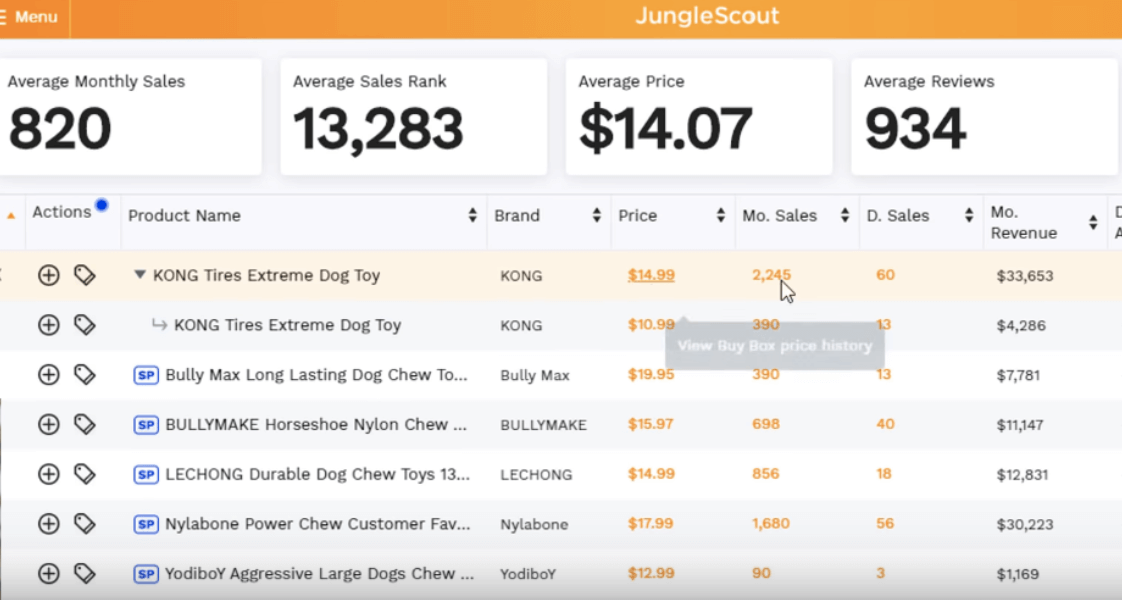Image resolution: width=1122 pixels, height=600 pixels.
Task: Sort table by Product Name column arrows
Action: (x=472, y=215)
